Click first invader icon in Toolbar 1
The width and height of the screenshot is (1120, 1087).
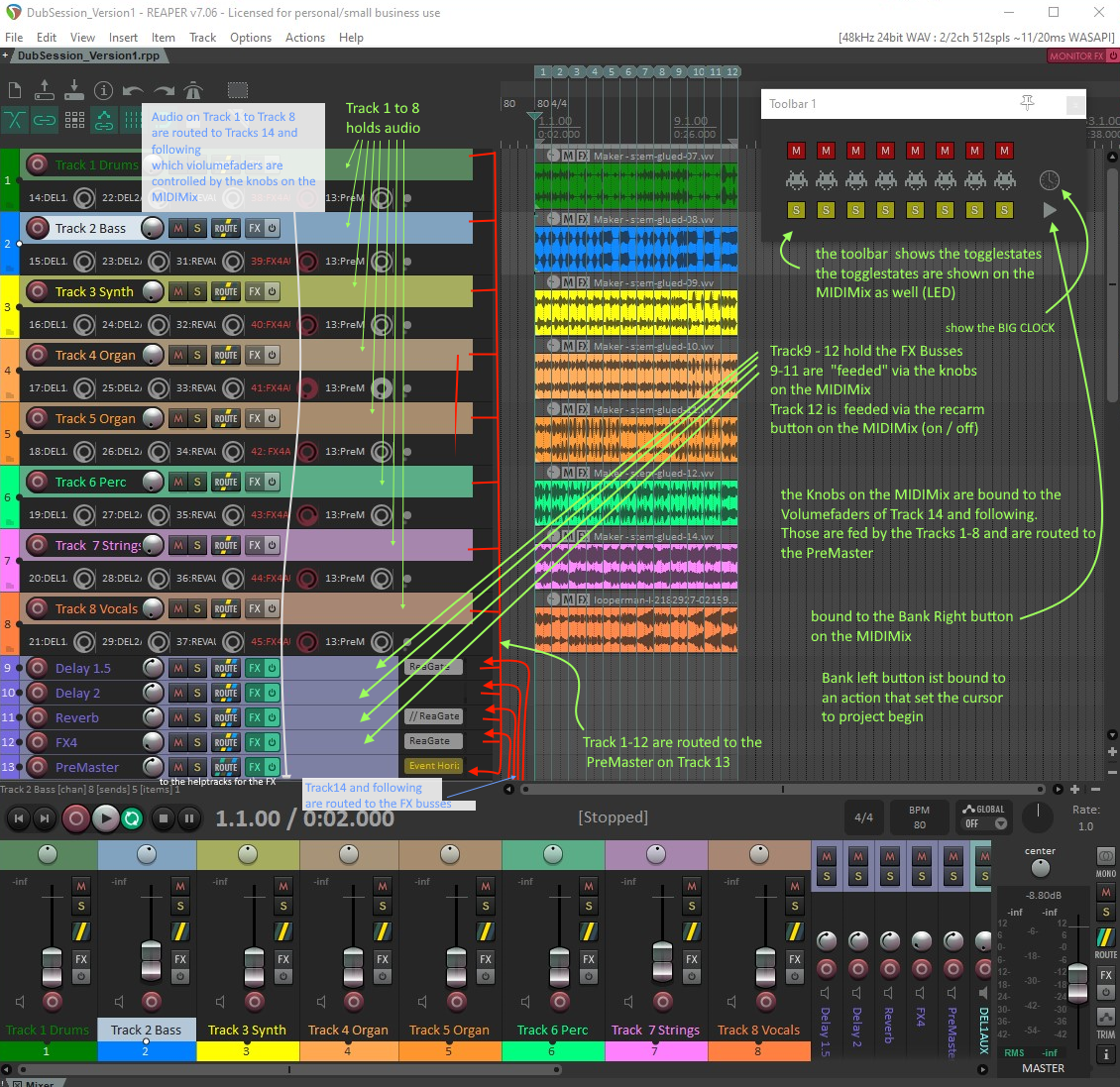click(797, 180)
